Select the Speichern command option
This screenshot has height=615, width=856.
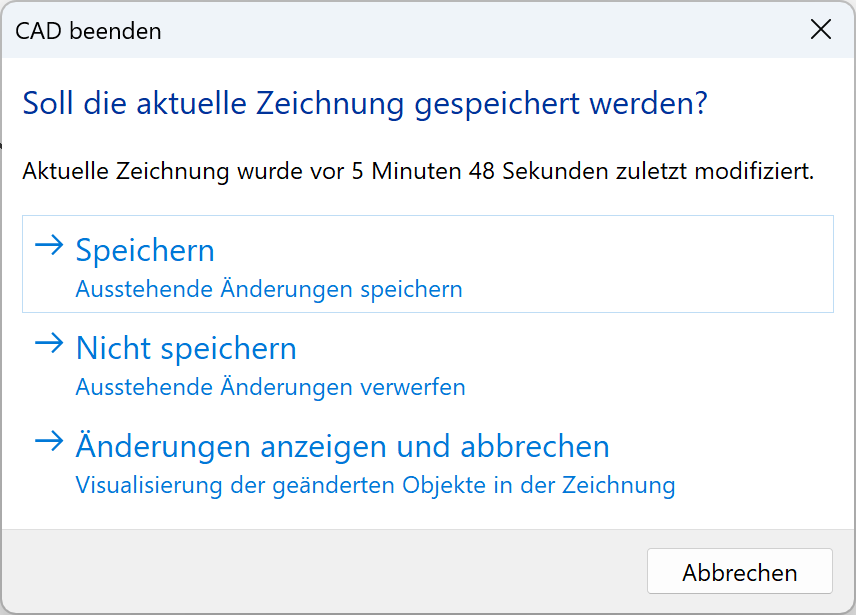[x=144, y=251]
